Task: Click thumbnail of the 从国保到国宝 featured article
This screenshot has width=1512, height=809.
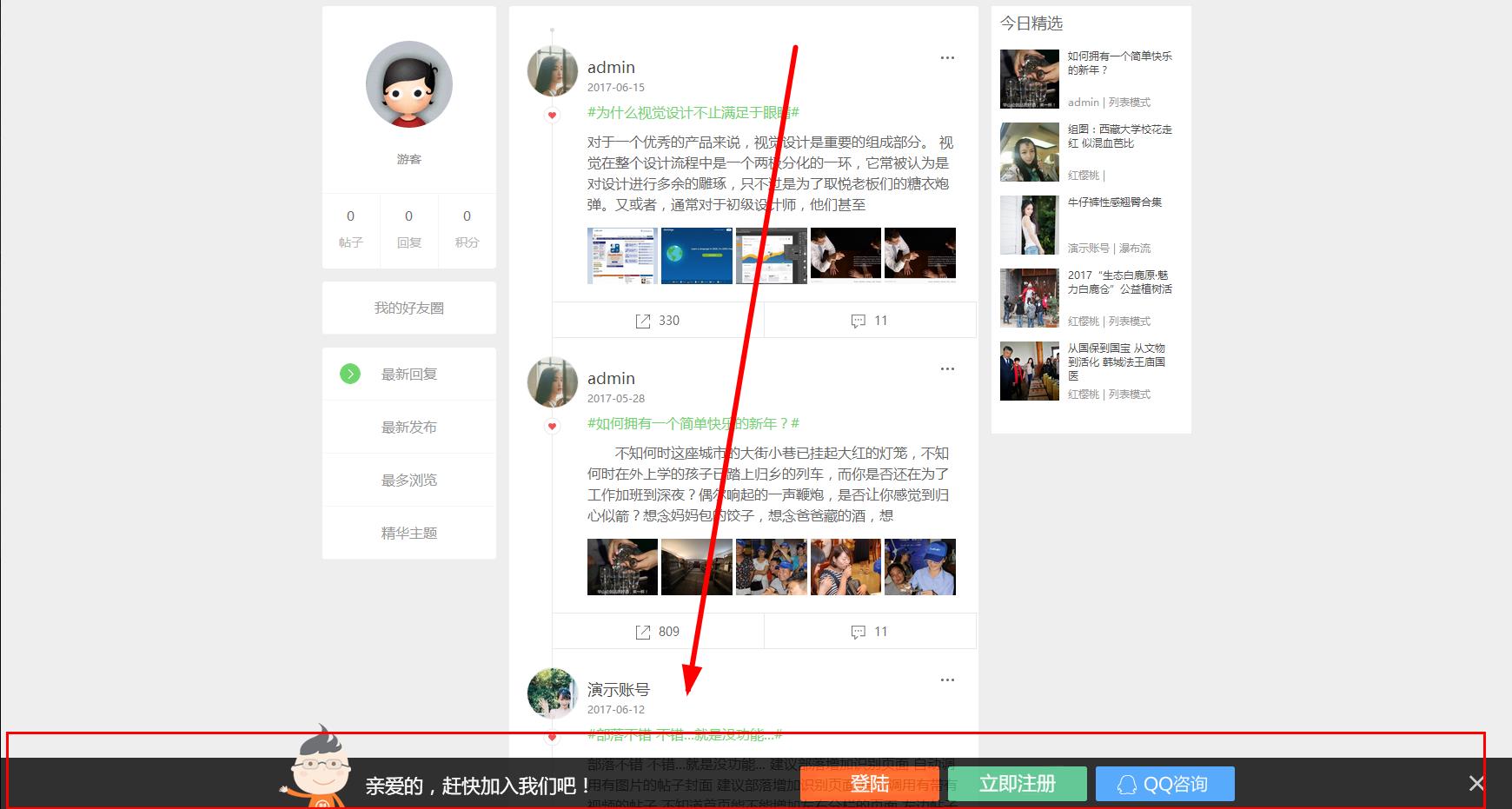Action: click(1030, 371)
